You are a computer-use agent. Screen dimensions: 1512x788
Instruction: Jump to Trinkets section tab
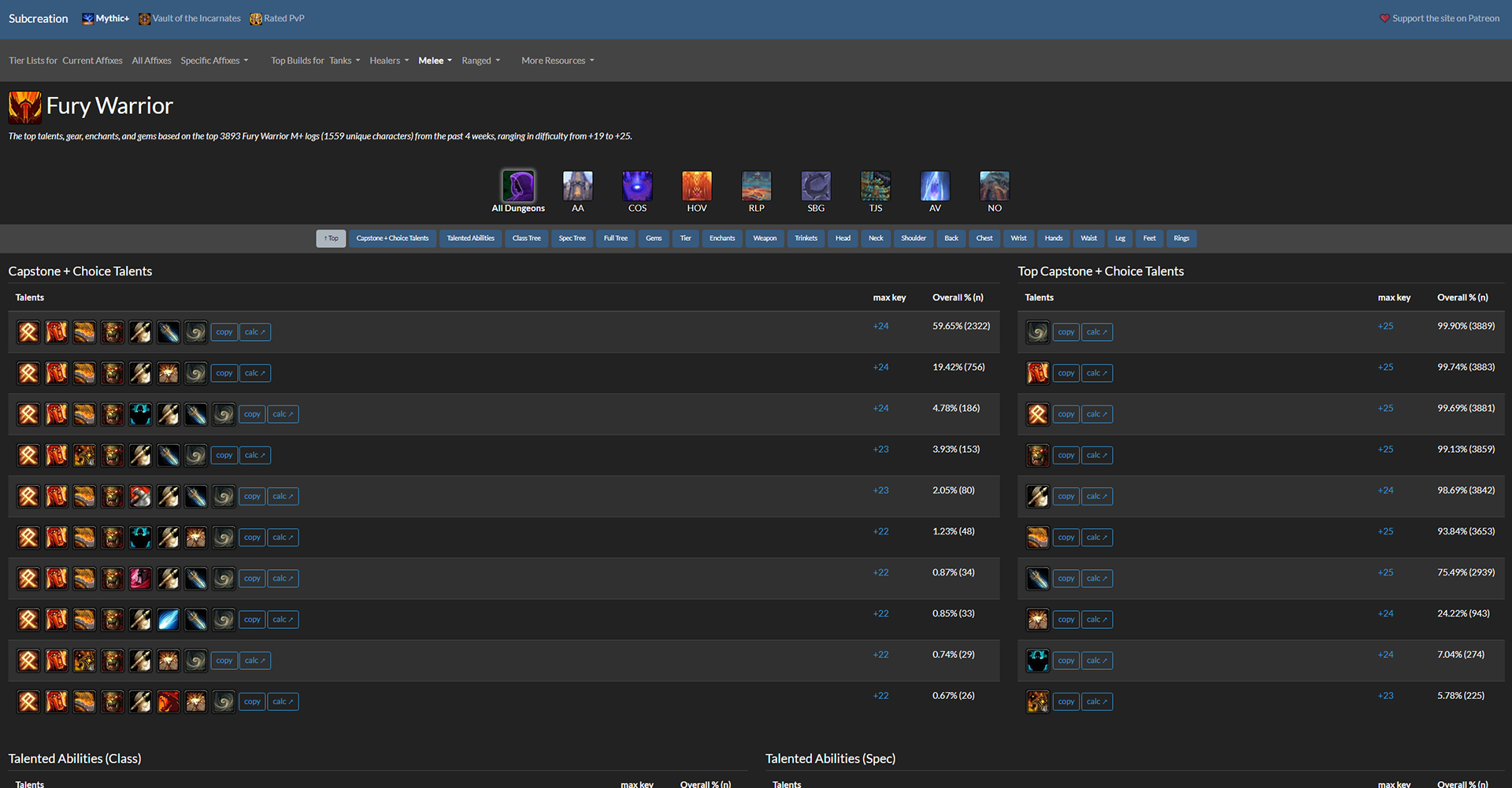806,239
